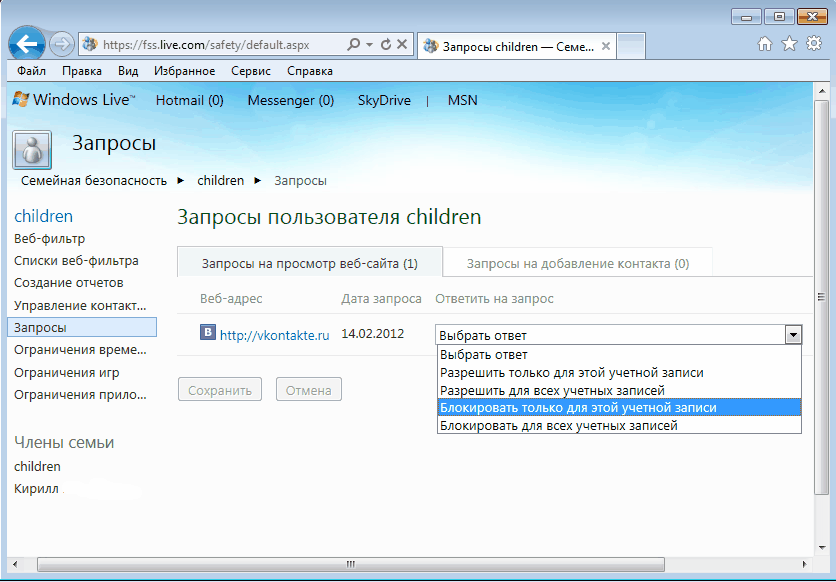Click the Отмена button

(x=309, y=390)
